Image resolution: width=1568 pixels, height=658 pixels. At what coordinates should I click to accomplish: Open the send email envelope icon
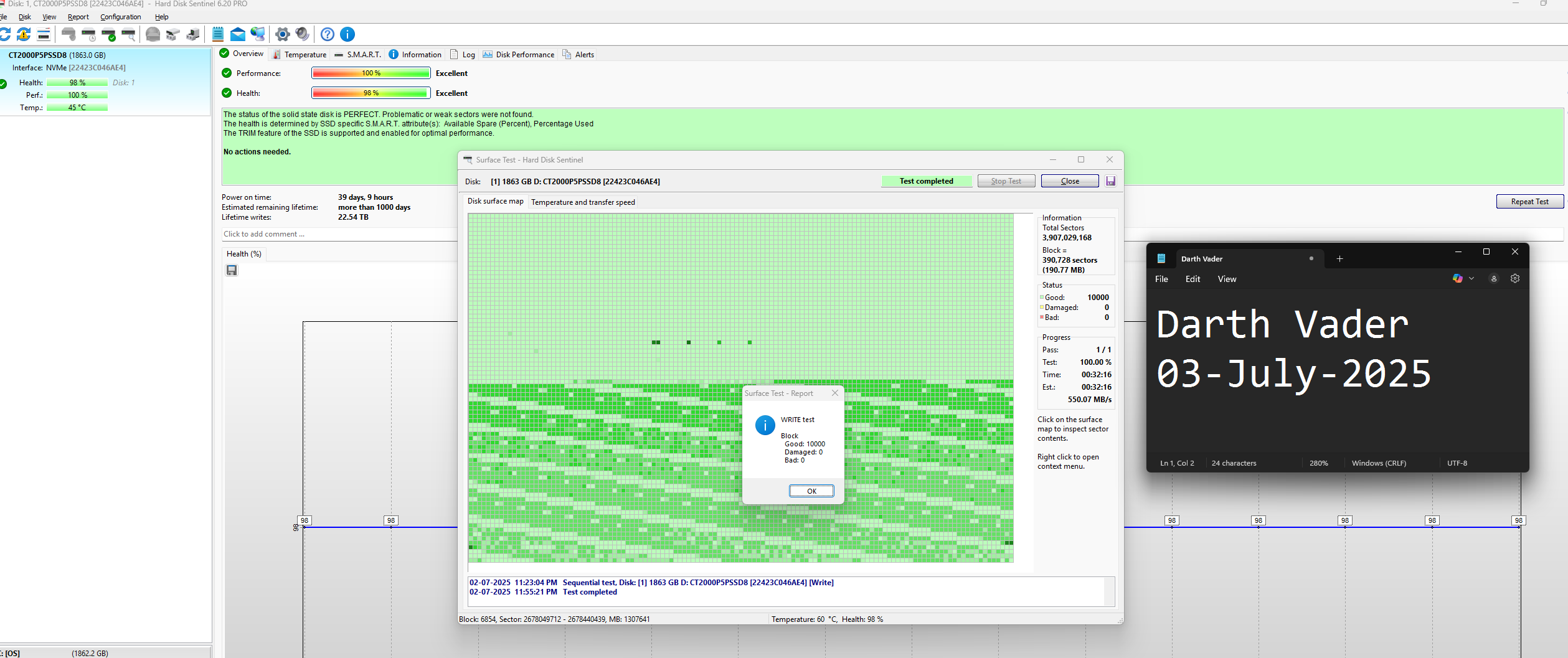pyautogui.click(x=238, y=34)
